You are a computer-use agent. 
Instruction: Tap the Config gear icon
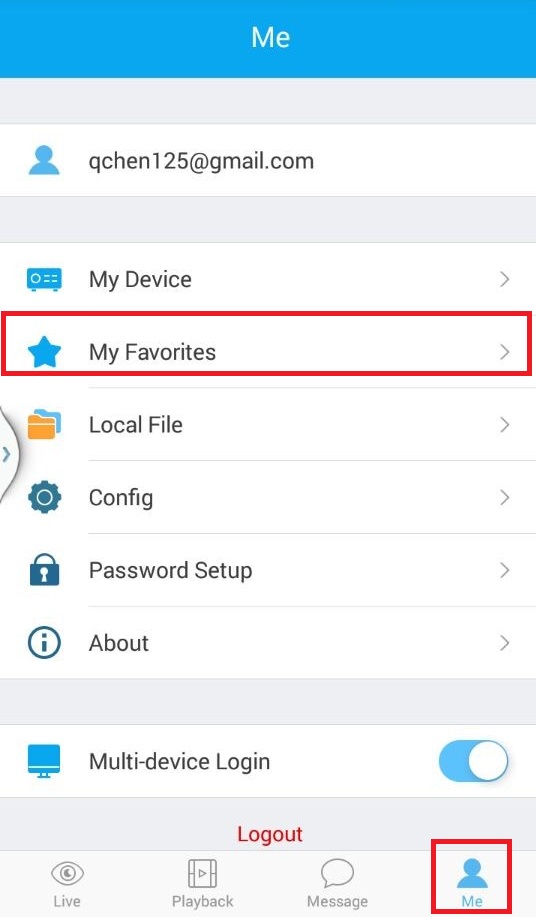pos(44,498)
